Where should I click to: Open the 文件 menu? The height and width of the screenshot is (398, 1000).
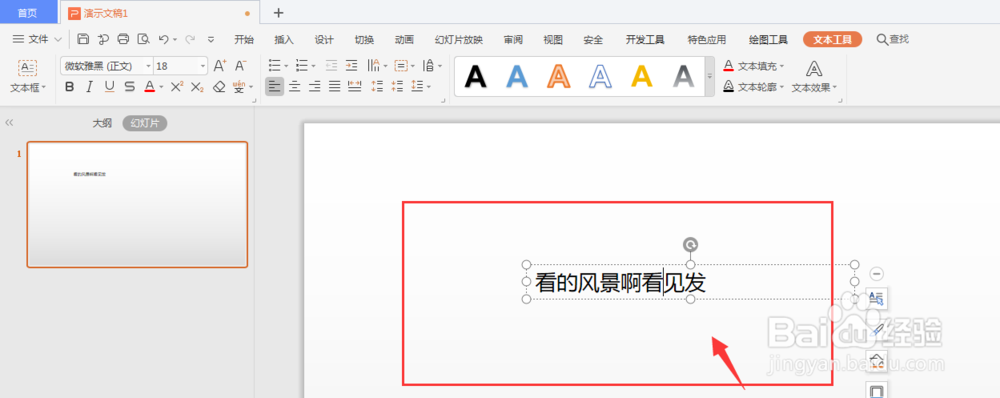(37, 40)
